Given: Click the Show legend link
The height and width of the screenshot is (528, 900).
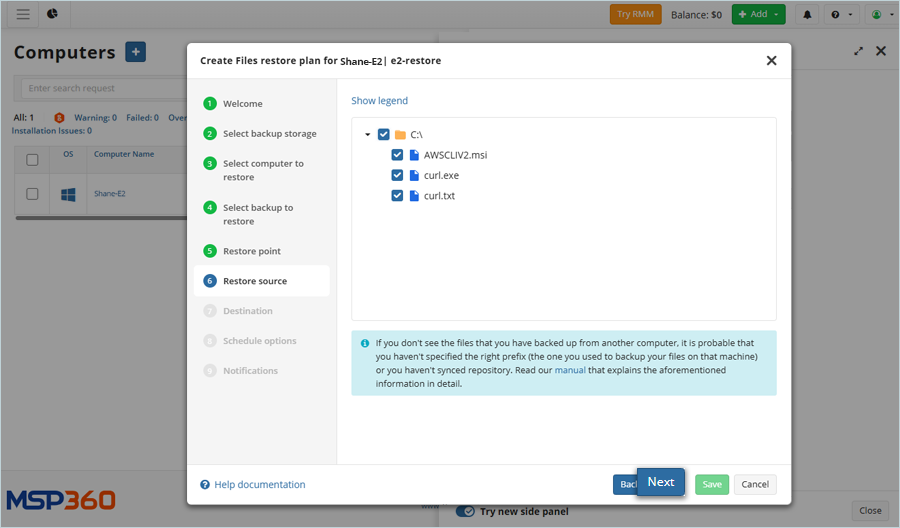Looking at the screenshot, I should (x=379, y=101).
